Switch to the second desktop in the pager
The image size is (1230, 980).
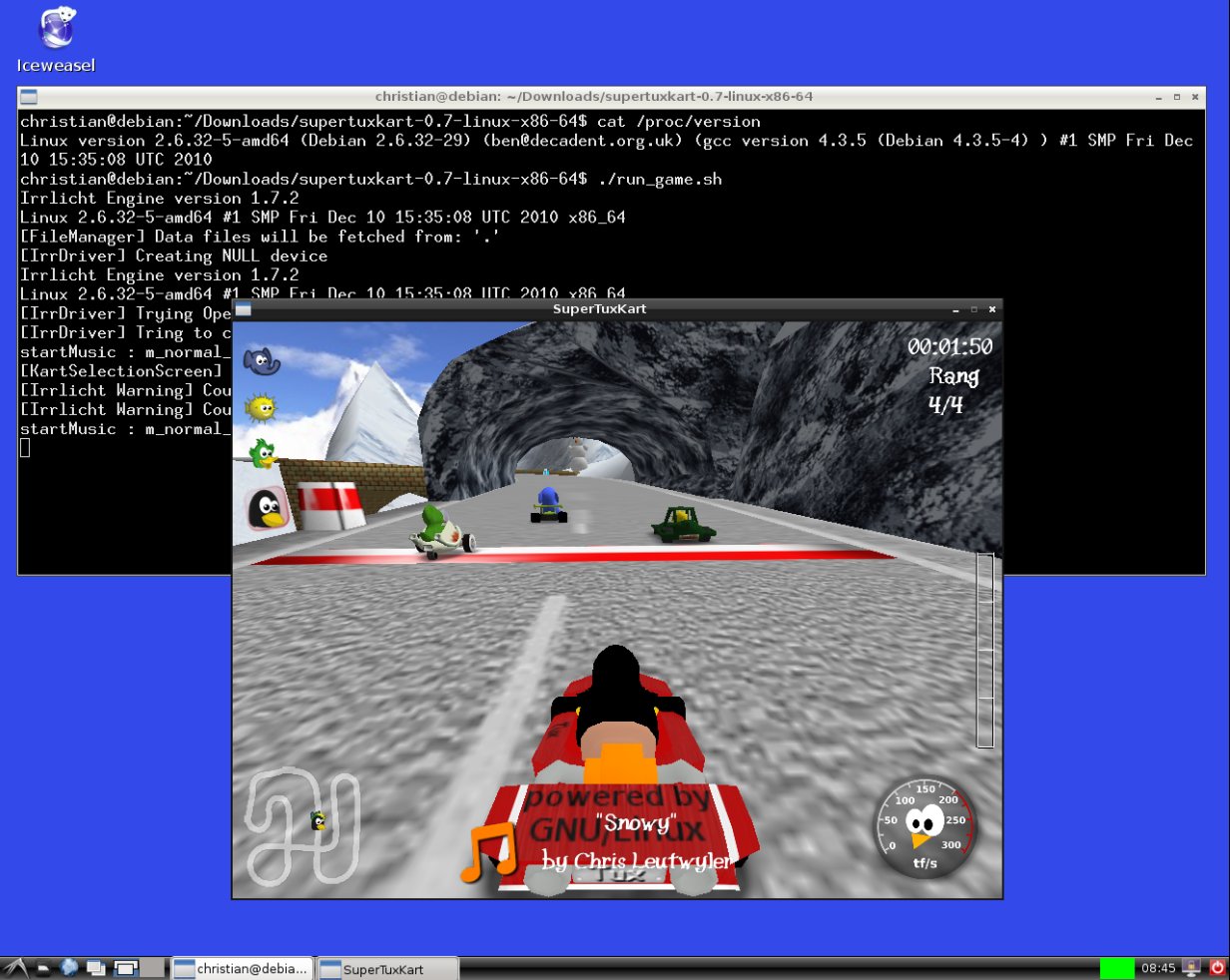pyautogui.click(x=152, y=967)
